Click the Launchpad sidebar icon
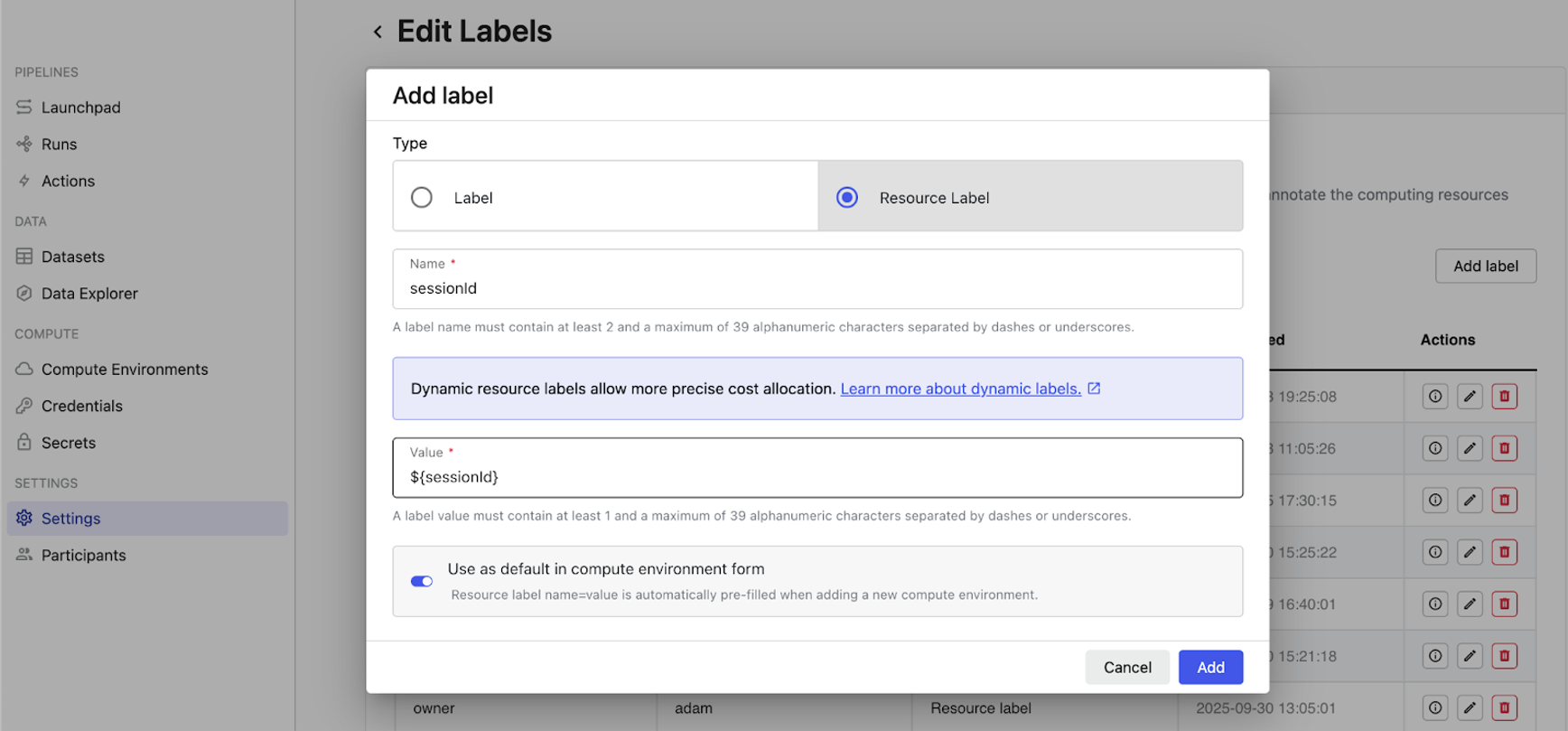The image size is (1568, 731). 24,108
